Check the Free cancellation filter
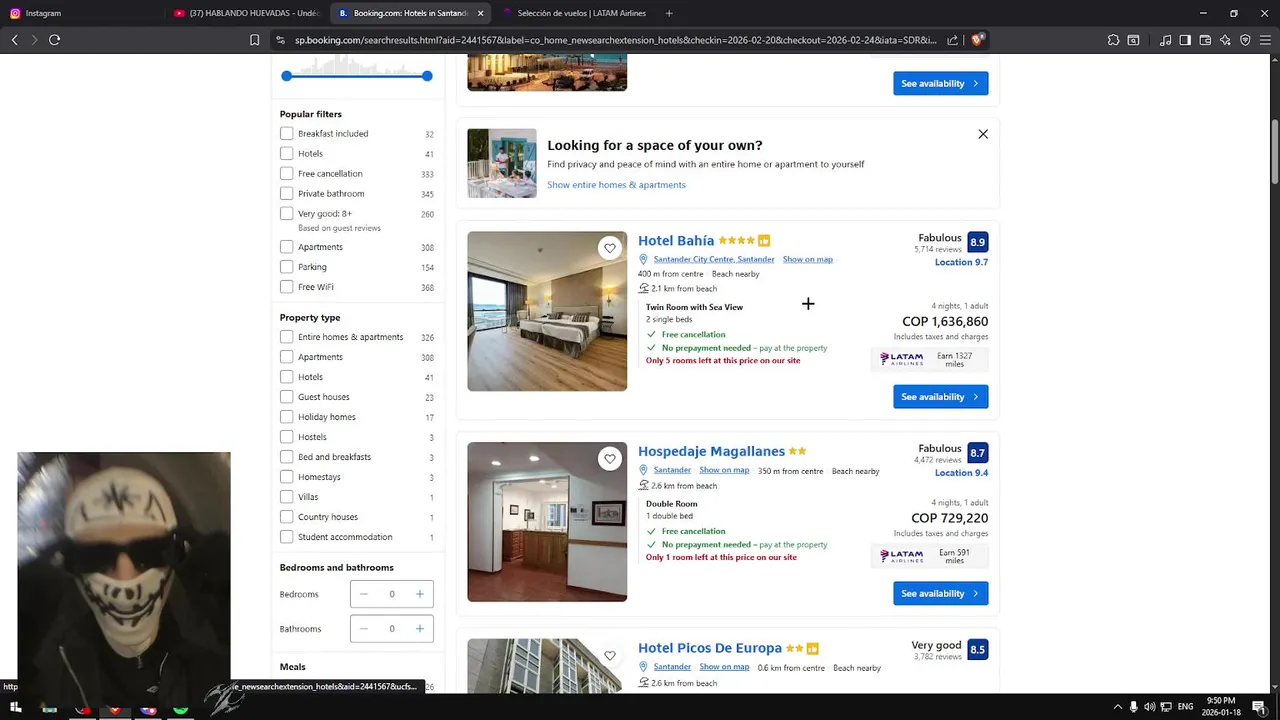 pos(287,174)
